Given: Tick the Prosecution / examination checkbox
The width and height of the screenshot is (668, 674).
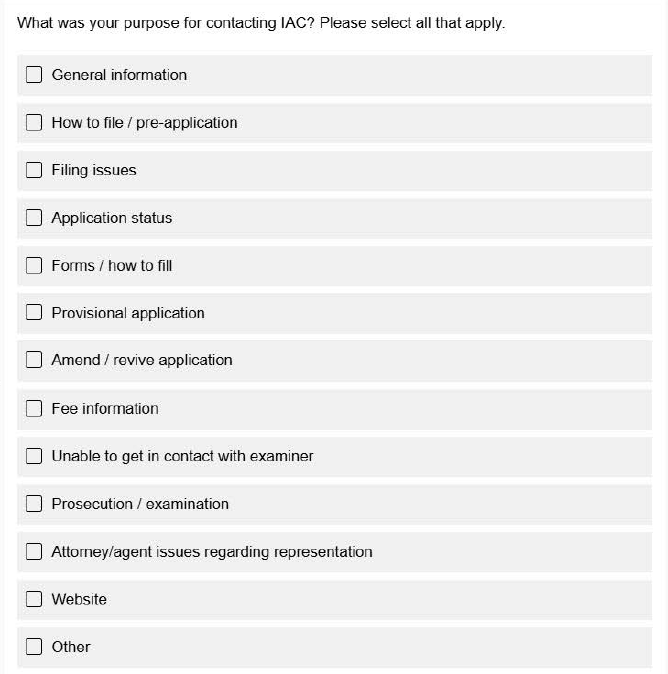Looking at the screenshot, I should click(34, 504).
